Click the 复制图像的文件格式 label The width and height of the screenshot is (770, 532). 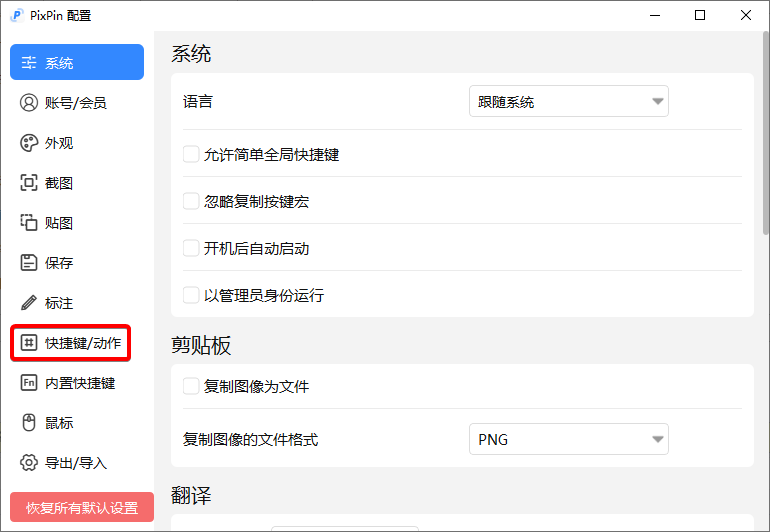250,439
